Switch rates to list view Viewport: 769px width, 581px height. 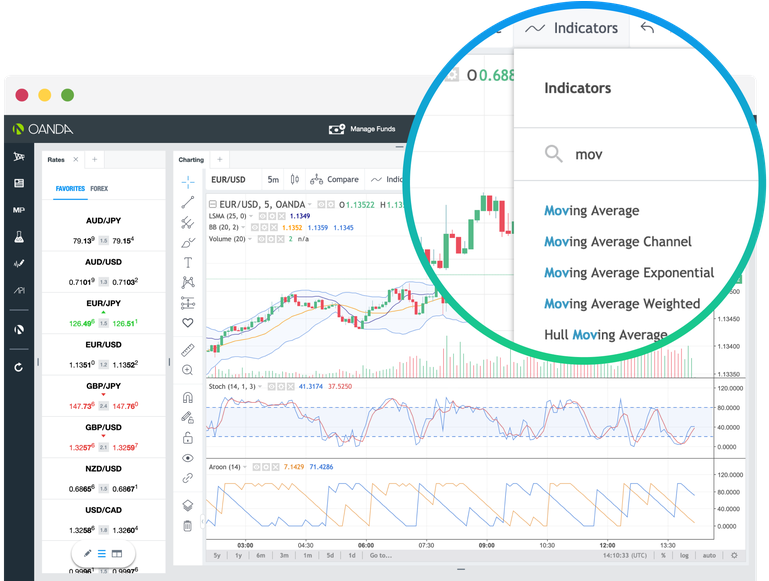[x=102, y=554]
